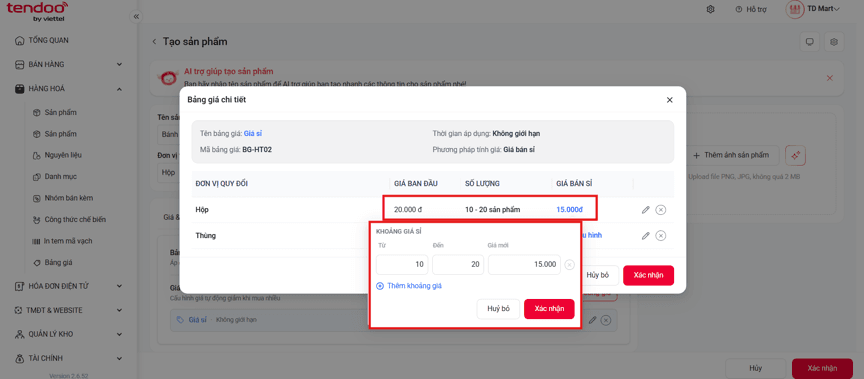
Task: Open the Bảng giá price list item
Action: (58, 263)
